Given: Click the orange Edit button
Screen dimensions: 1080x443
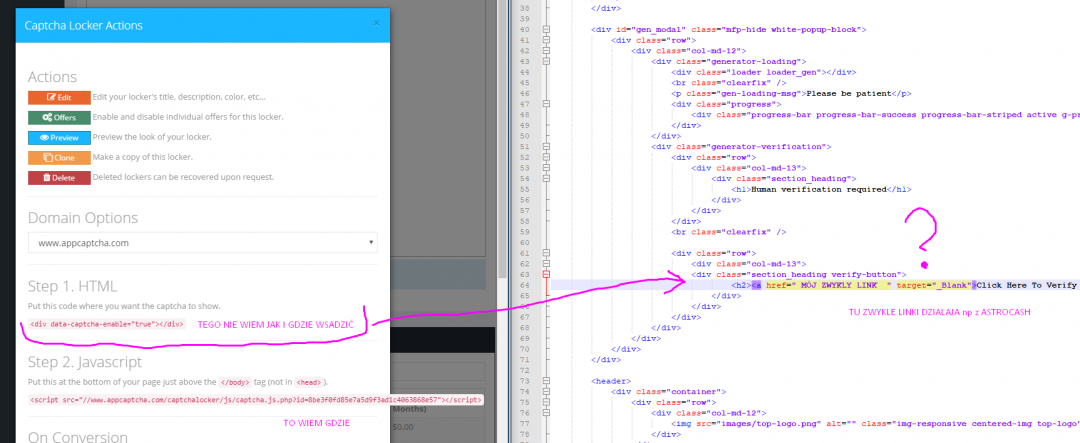Looking at the screenshot, I should pos(57,97).
